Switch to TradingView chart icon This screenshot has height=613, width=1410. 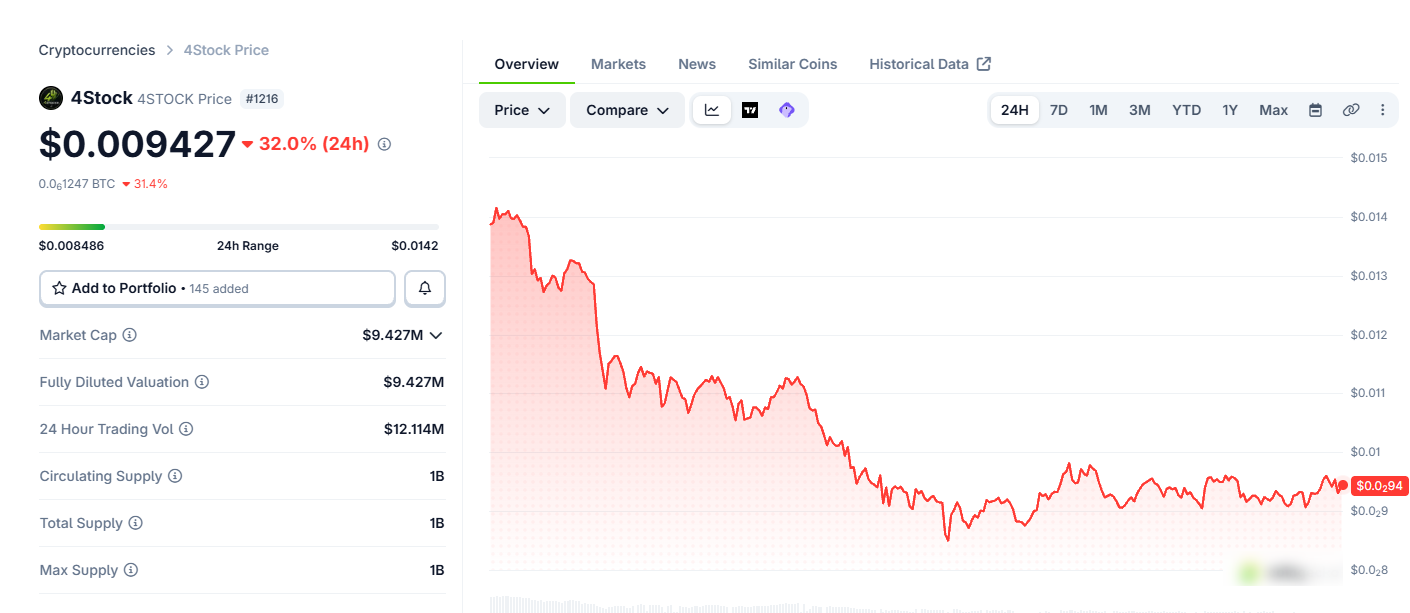(x=750, y=110)
